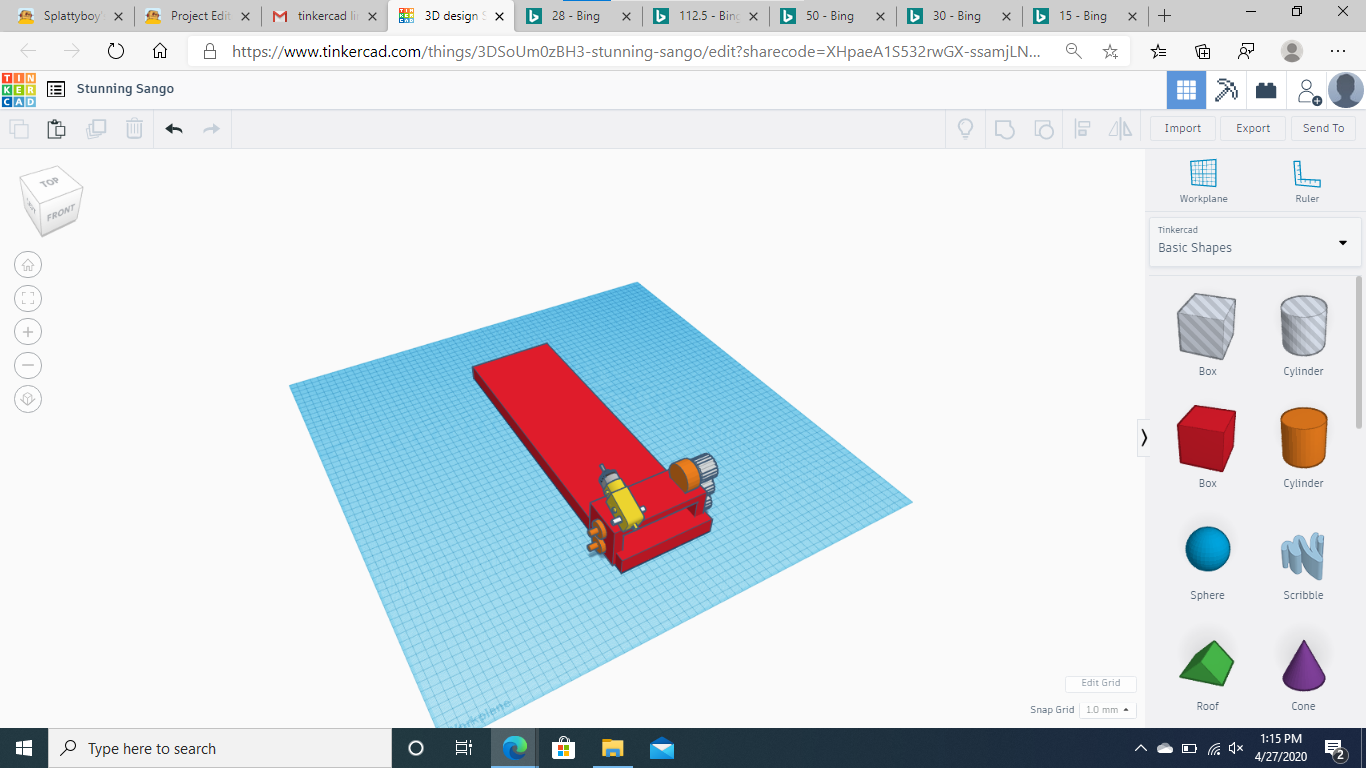
Task: Open the design list icon beside Stunning Sango
Action: (56, 89)
